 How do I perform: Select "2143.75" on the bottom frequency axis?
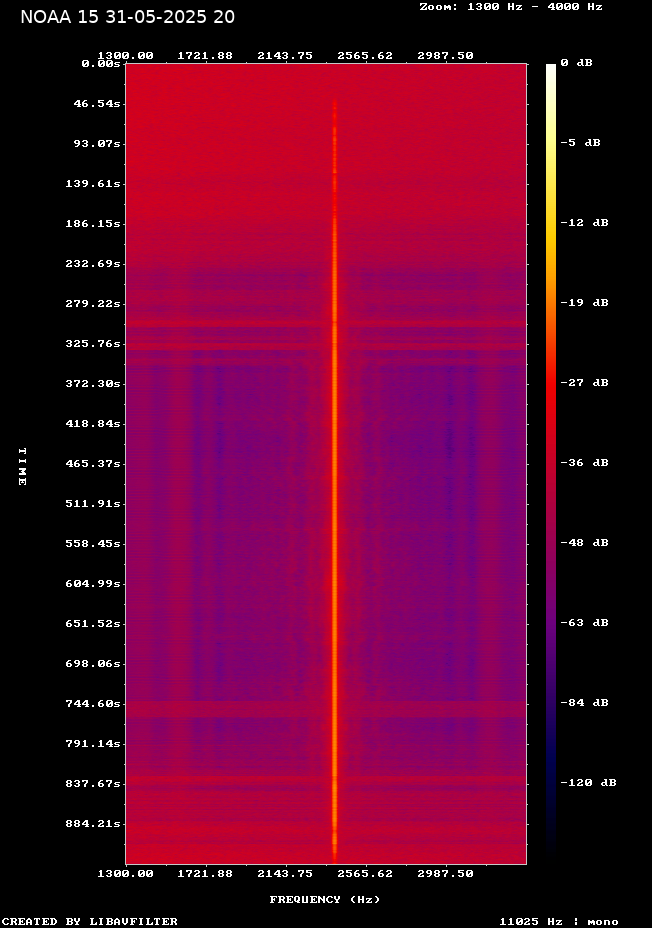(x=285, y=874)
